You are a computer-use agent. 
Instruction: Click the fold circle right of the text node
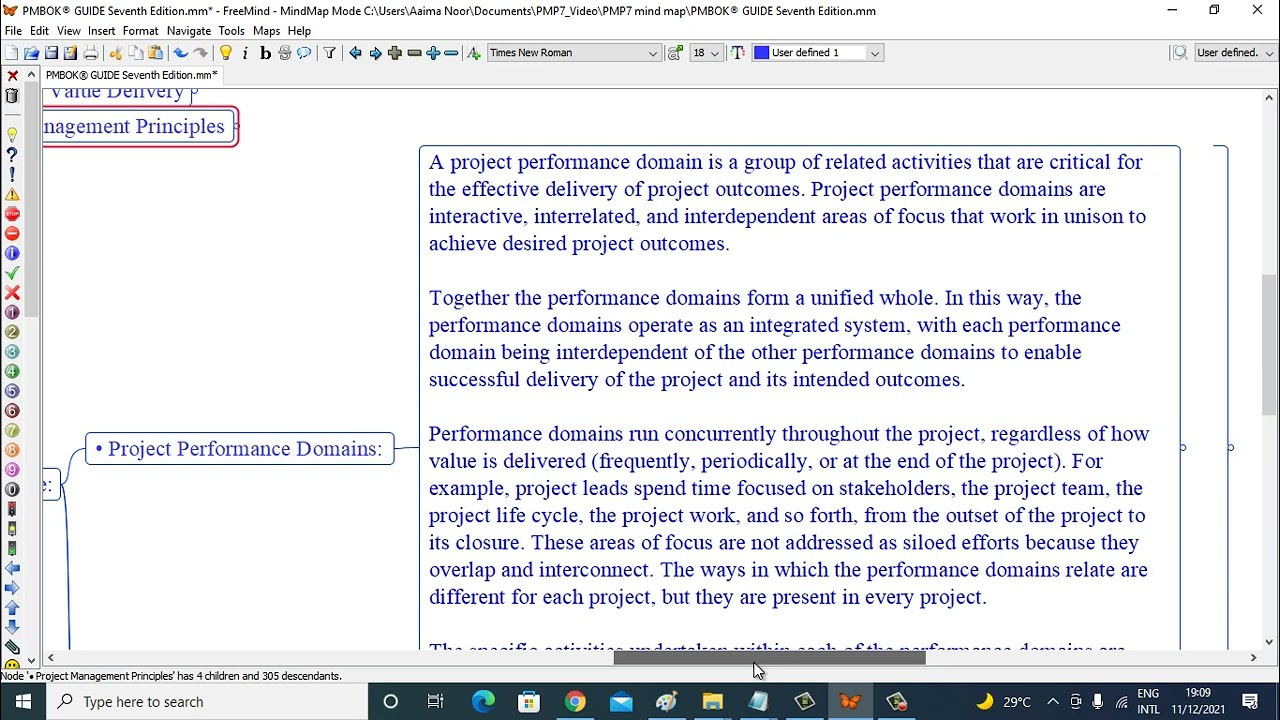pos(1183,448)
